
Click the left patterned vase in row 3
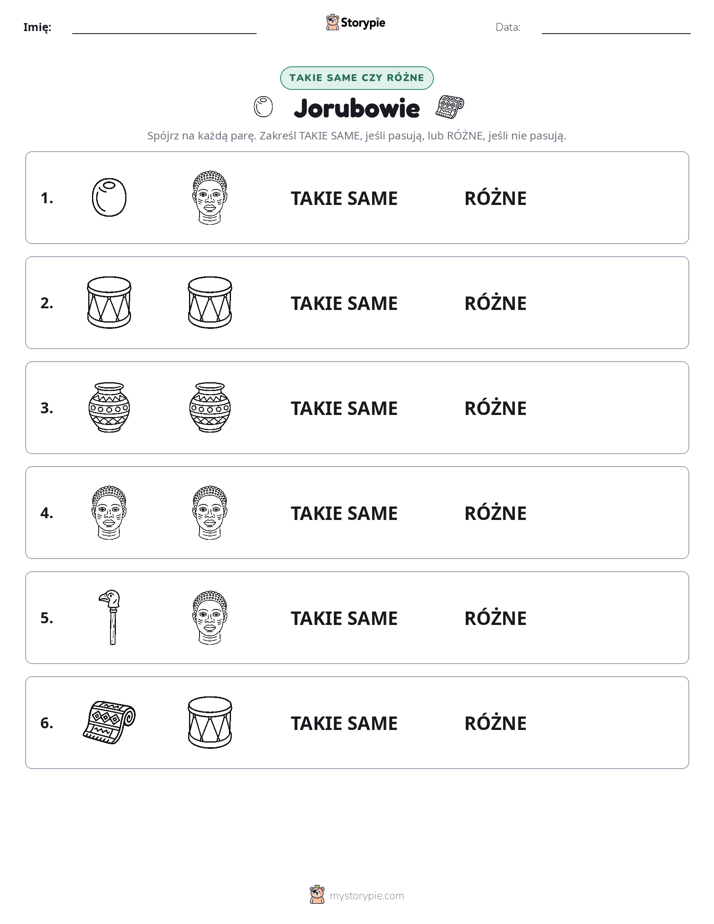(x=109, y=407)
